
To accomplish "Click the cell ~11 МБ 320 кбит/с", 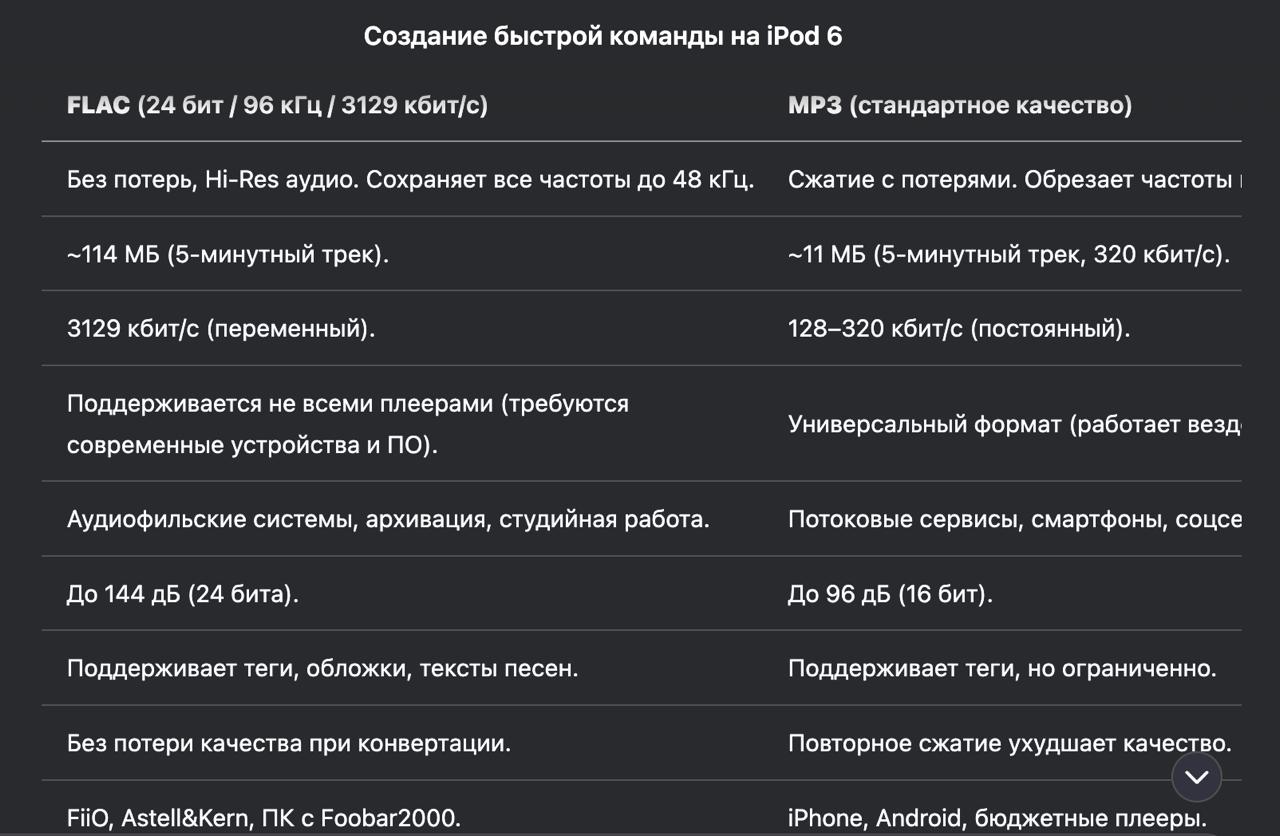I will [1009, 254].
